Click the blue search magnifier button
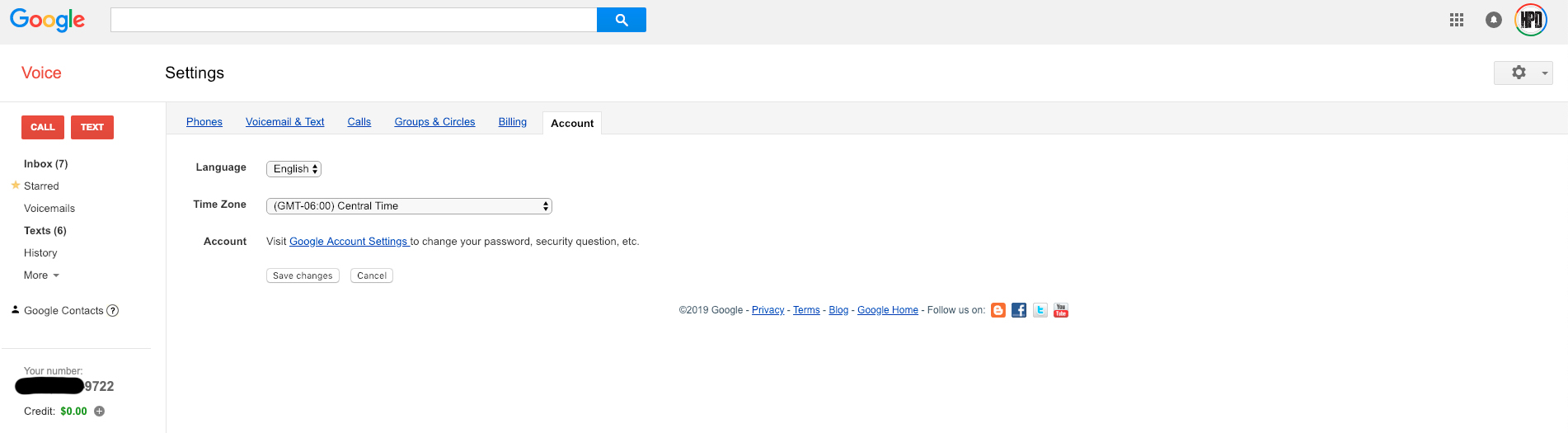This screenshot has height=433, width=1568. [621, 20]
